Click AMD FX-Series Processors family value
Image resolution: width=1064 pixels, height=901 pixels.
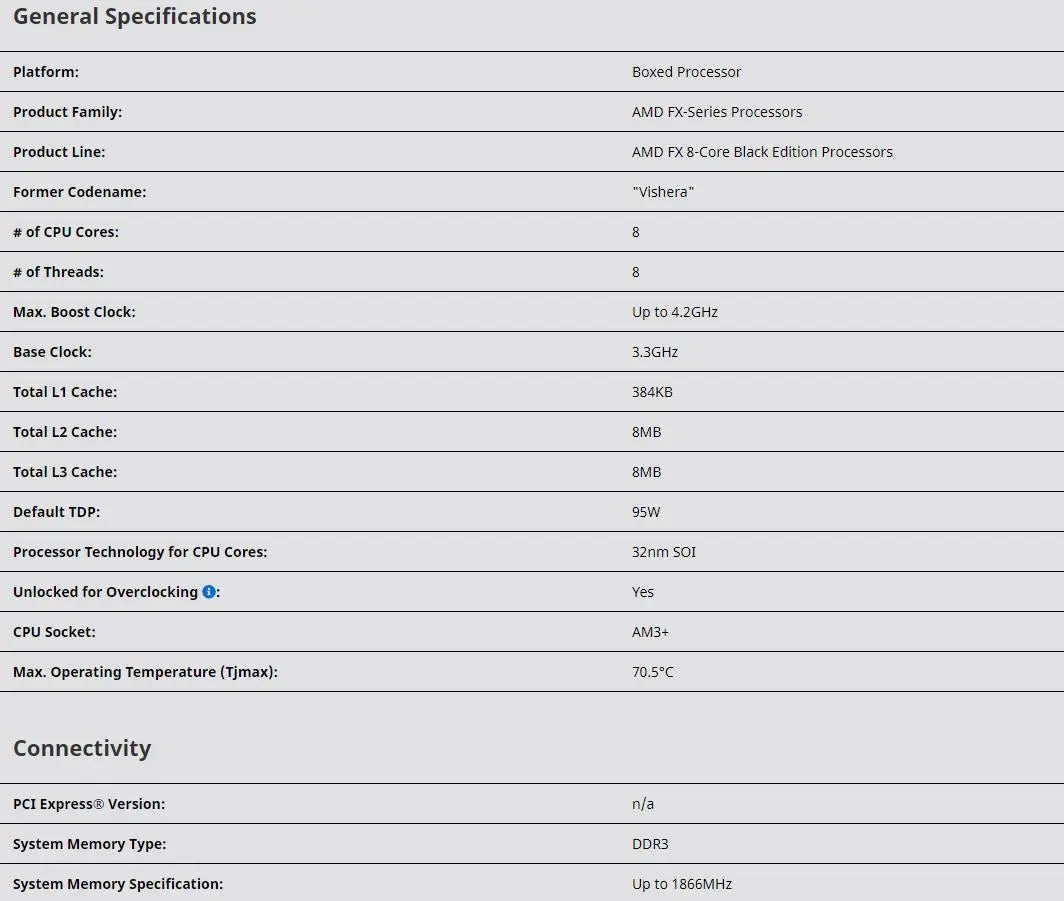click(717, 112)
